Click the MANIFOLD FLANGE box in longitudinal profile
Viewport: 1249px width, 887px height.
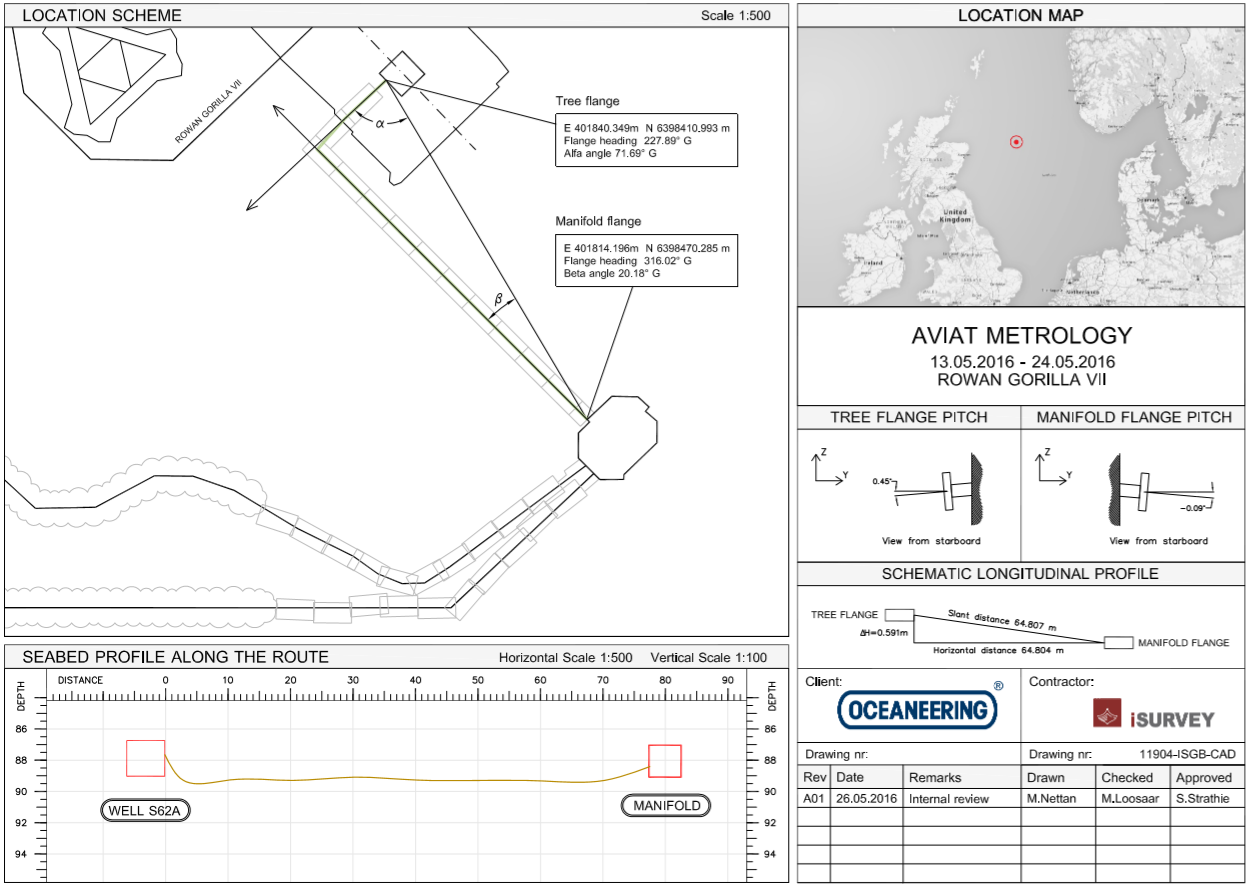click(x=1118, y=642)
